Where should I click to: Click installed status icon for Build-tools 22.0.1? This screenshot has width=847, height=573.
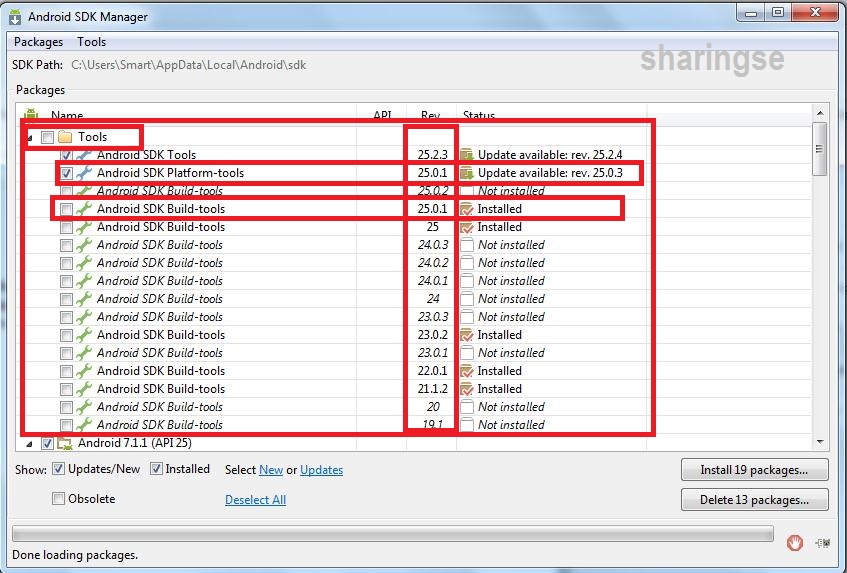[x=467, y=371]
